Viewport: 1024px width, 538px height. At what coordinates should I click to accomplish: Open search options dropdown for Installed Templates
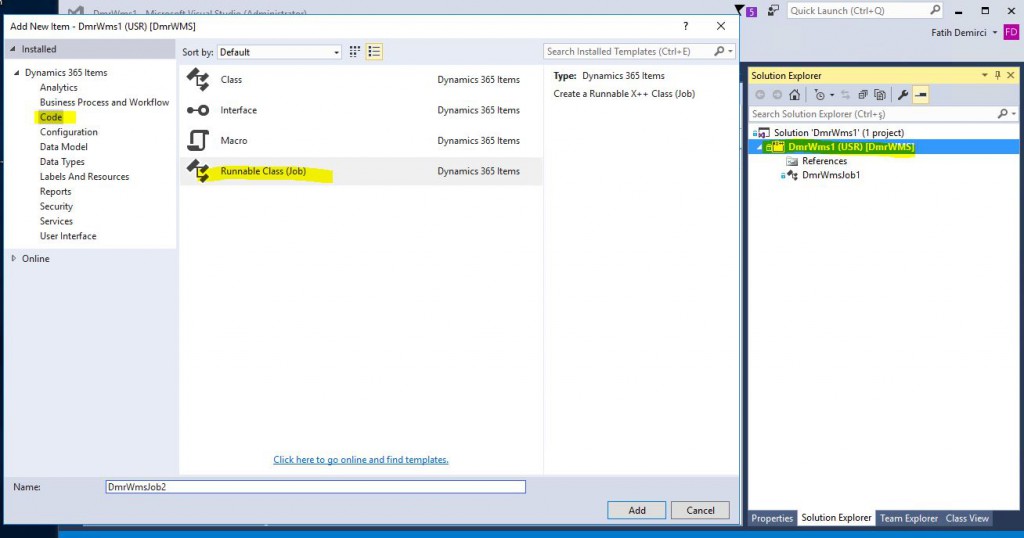coord(730,51)
